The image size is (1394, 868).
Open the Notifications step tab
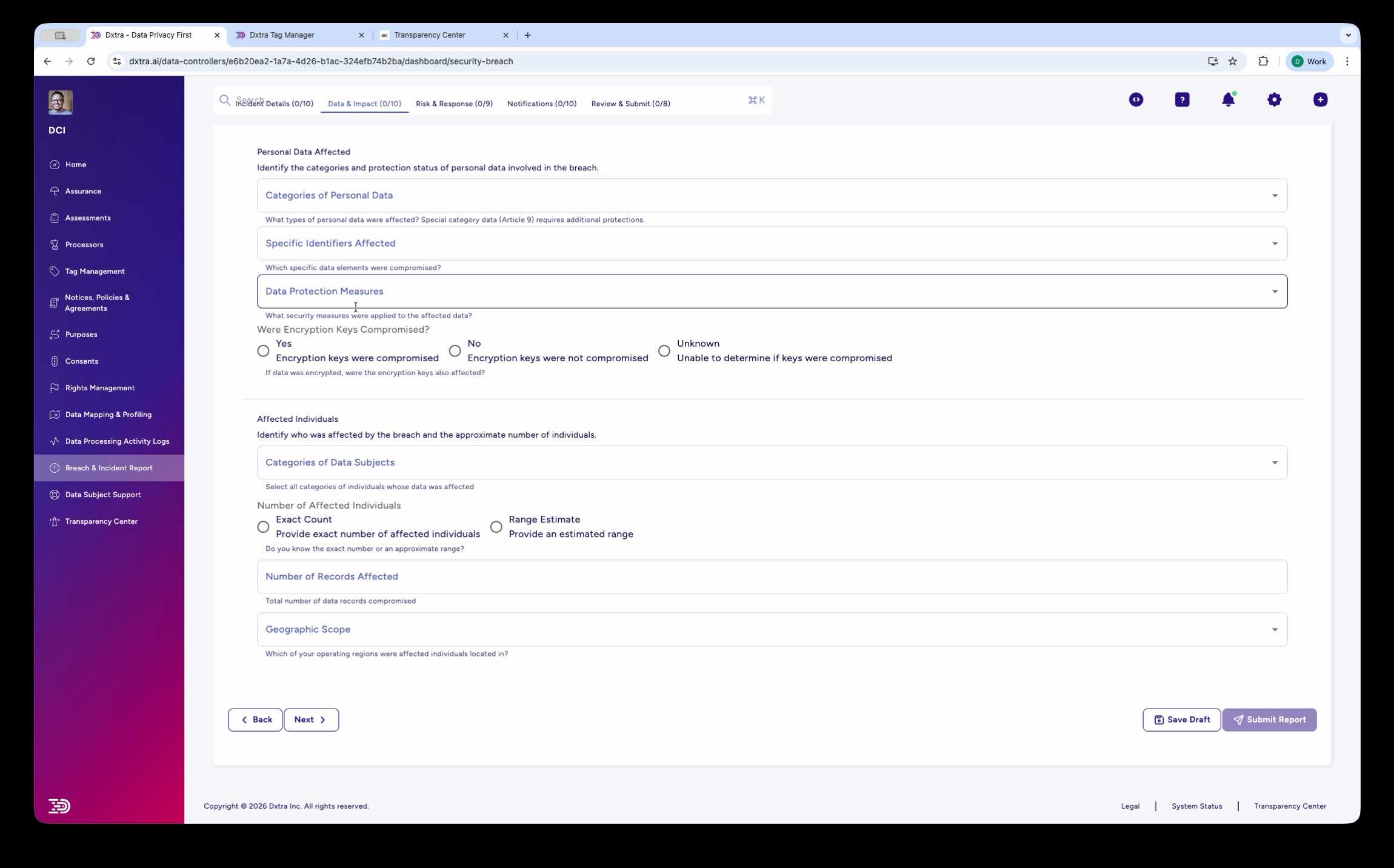coord(541,103)
